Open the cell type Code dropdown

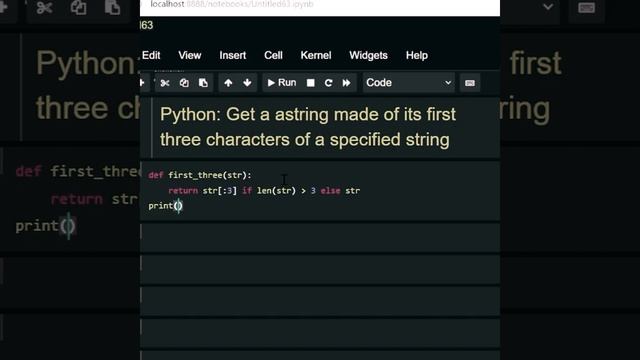(x=409, y=83)
